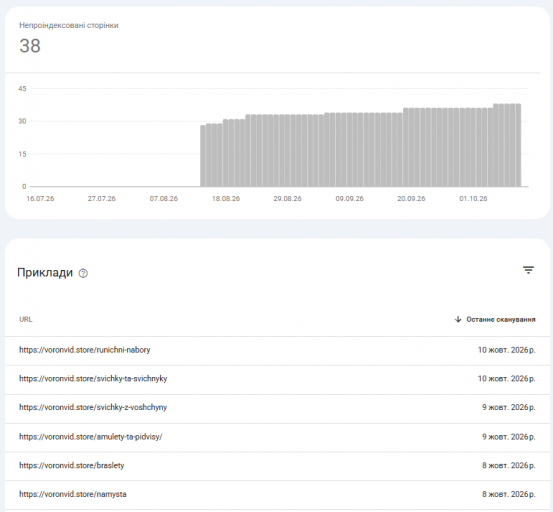
Task: Click crawl date in the amulety-ta-pidvisy row
Action: [x=509, y=437]
